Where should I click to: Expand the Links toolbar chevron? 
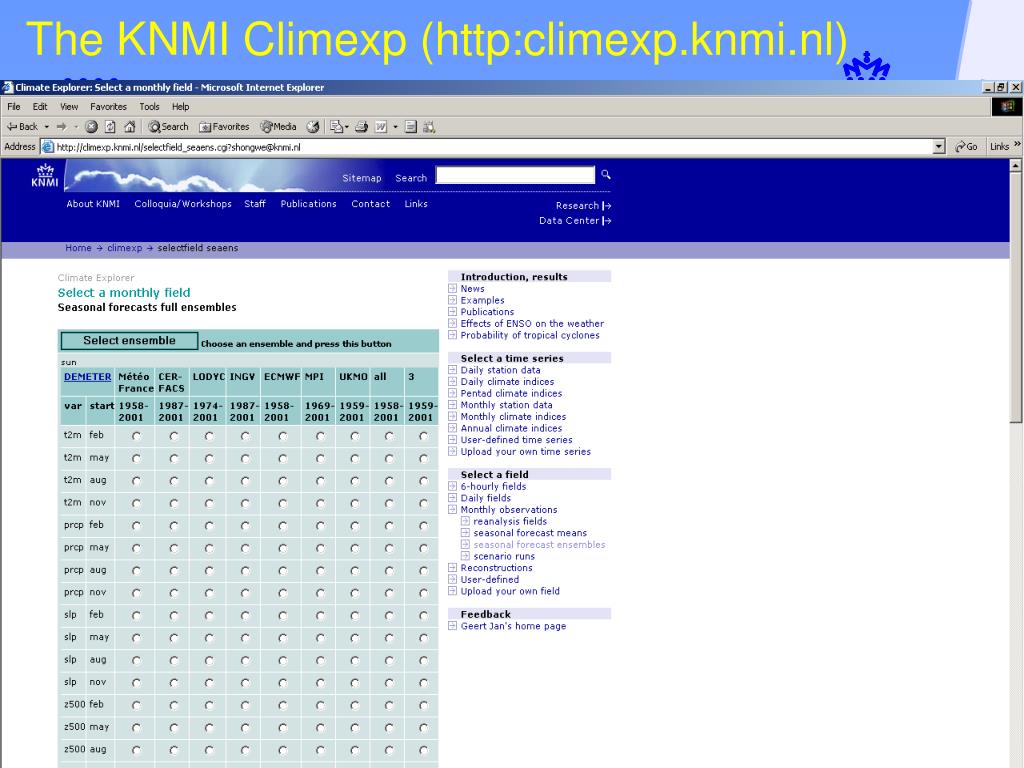pos(1017,145)
